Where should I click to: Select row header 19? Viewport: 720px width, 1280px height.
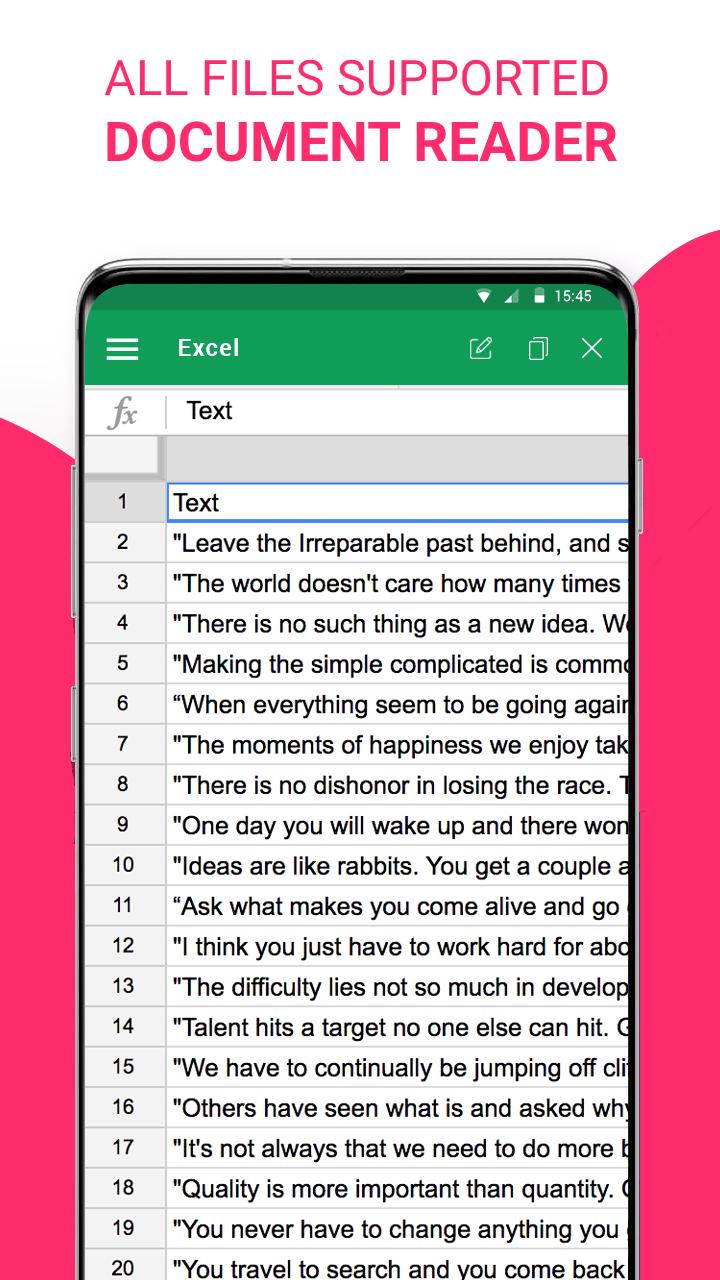(x=124, y=1229)
